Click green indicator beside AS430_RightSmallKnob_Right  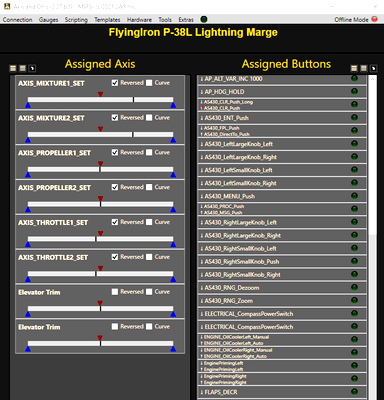point(354,274)
